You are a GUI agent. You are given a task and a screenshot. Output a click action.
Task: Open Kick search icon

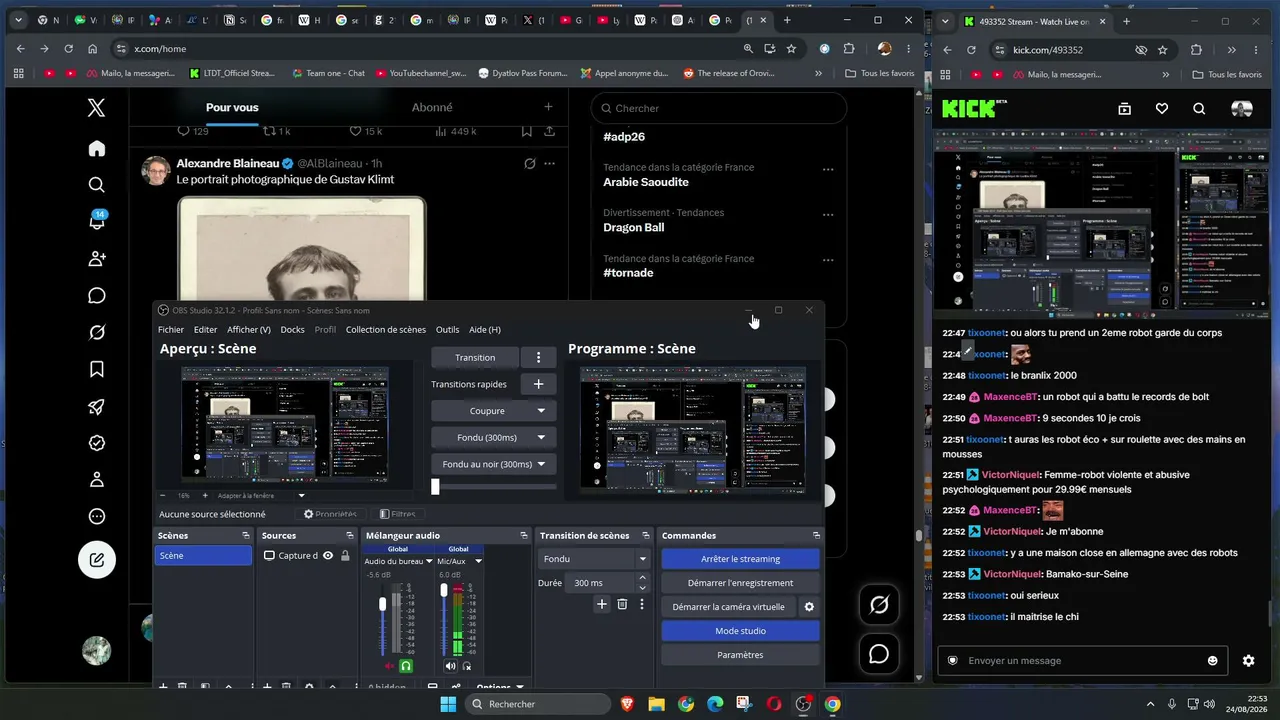pyautogui.click(x=1199, y=109)
